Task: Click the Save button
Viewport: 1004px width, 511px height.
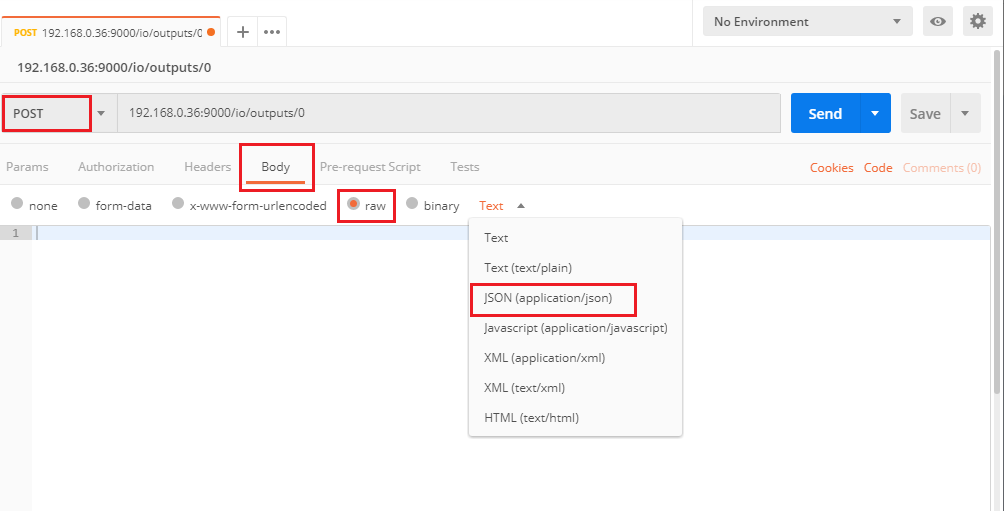Action: (x=925, y=113)
